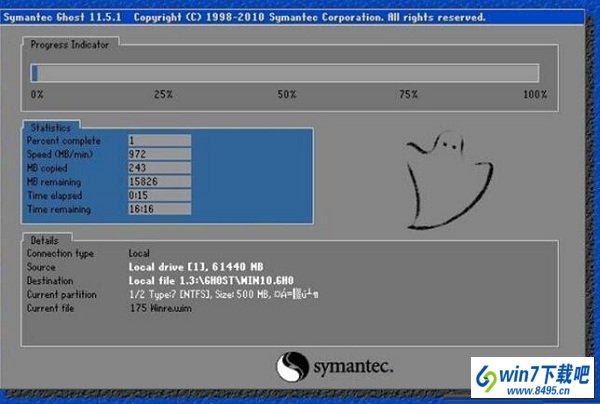Click the Time elapsed label
This screenshot has height=404, width=600.
(x=54, y=195)
